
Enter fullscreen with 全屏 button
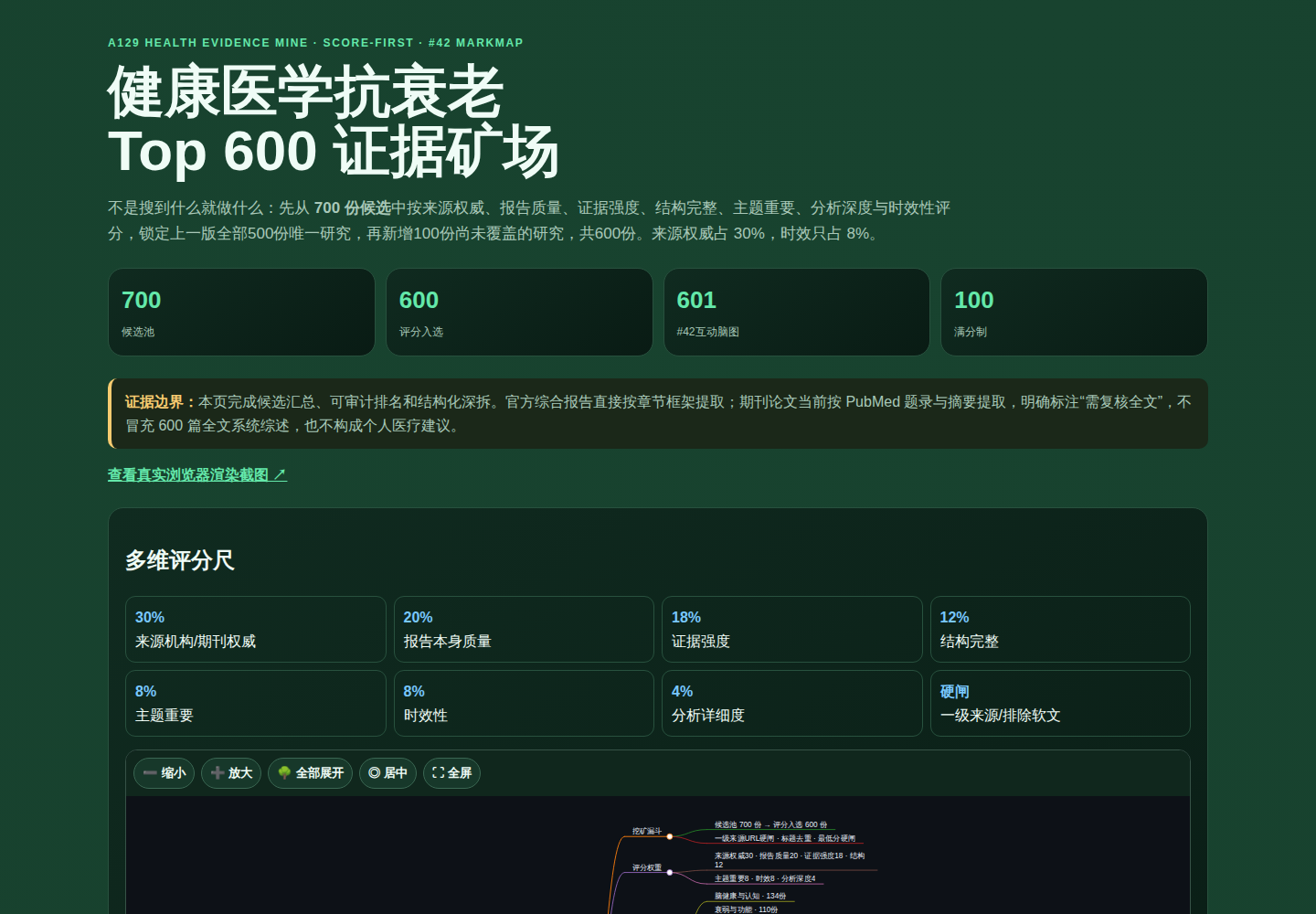coord(451,773)
